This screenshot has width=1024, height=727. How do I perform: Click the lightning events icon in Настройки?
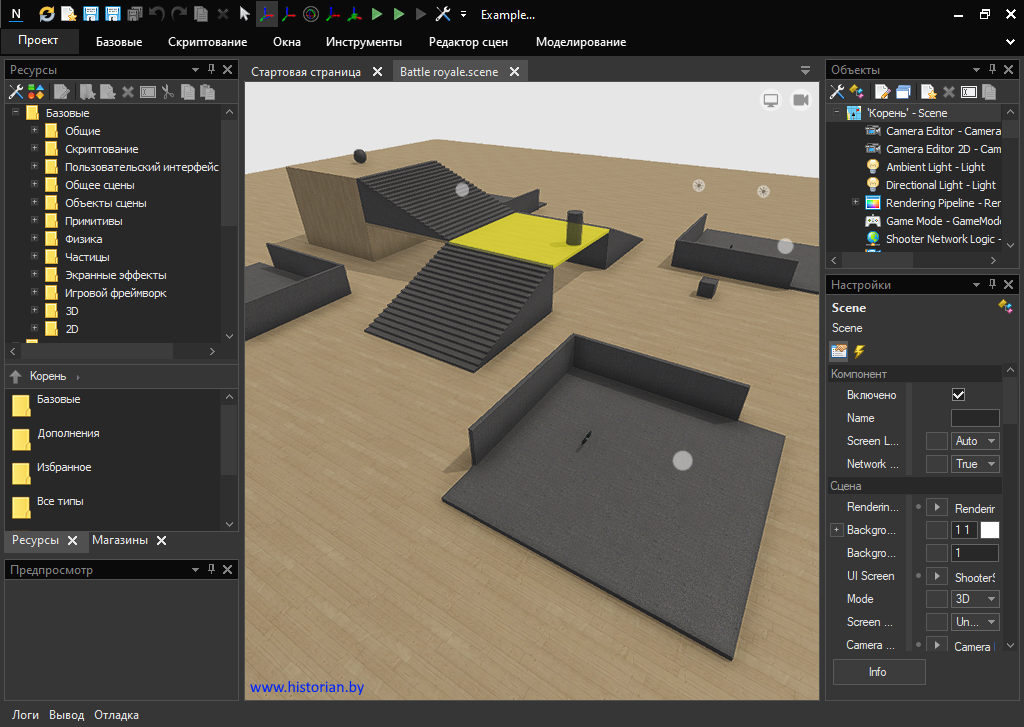(x=859, y=351)
